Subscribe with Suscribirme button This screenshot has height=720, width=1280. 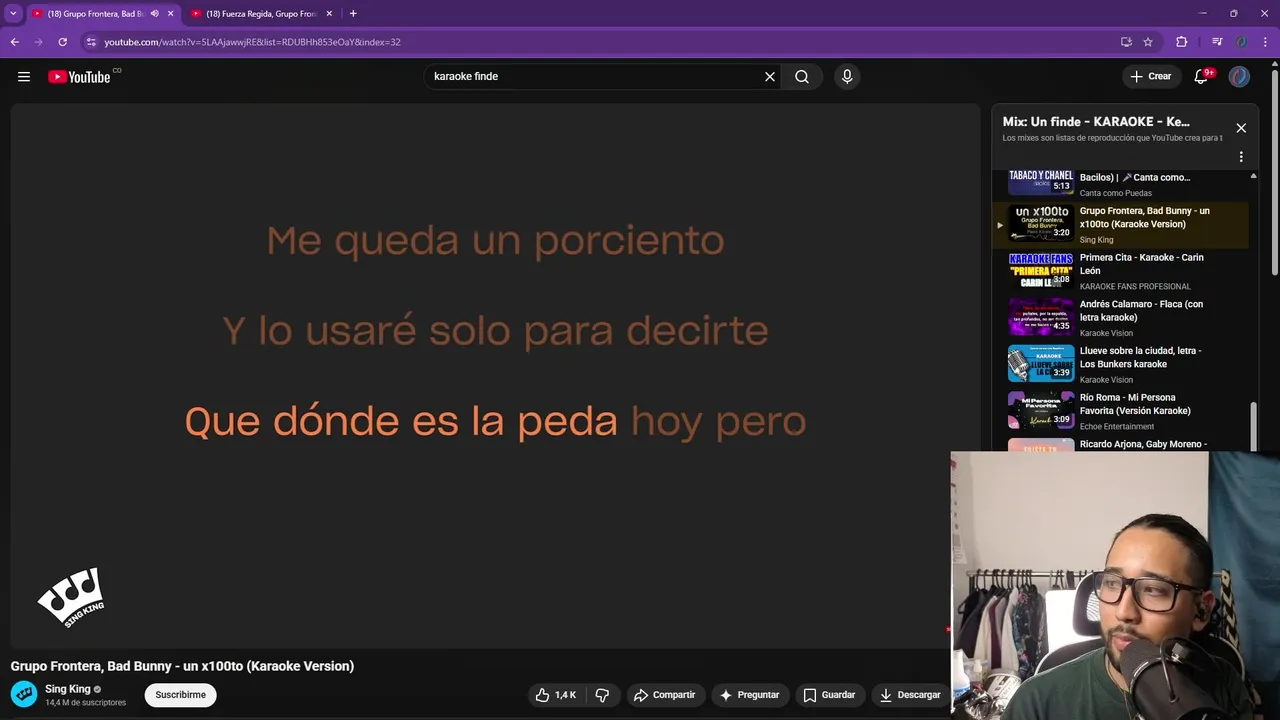pos(180,695)
